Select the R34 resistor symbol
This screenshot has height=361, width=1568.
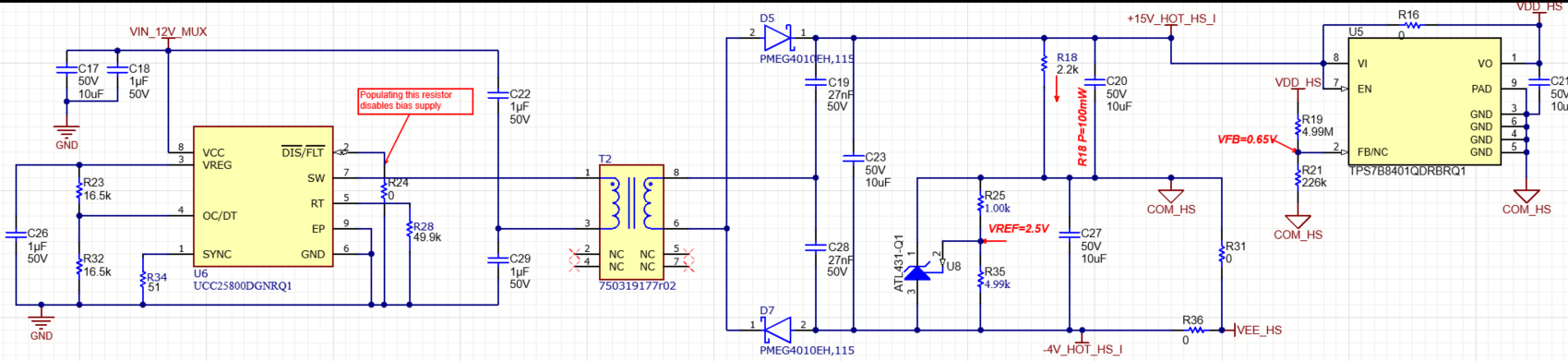click(143, 280)
